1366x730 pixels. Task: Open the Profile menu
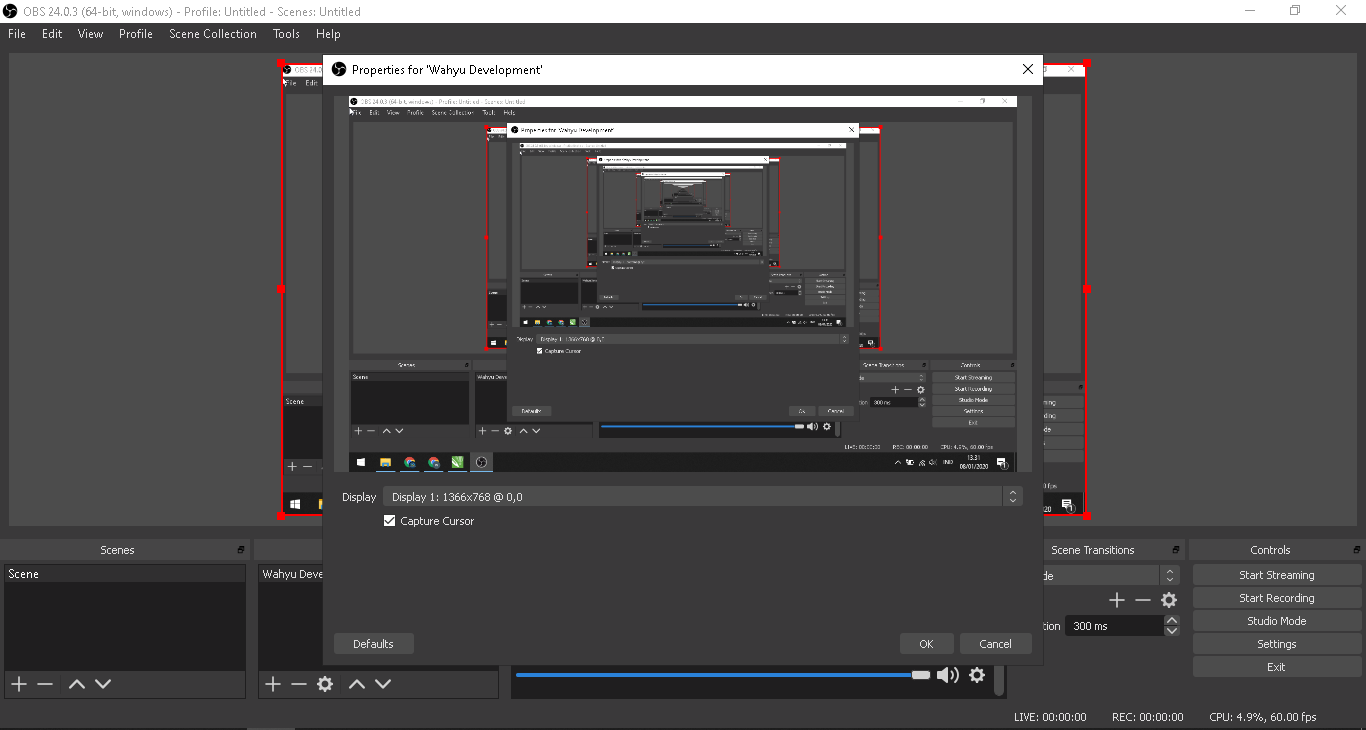(x=136, y=34)
